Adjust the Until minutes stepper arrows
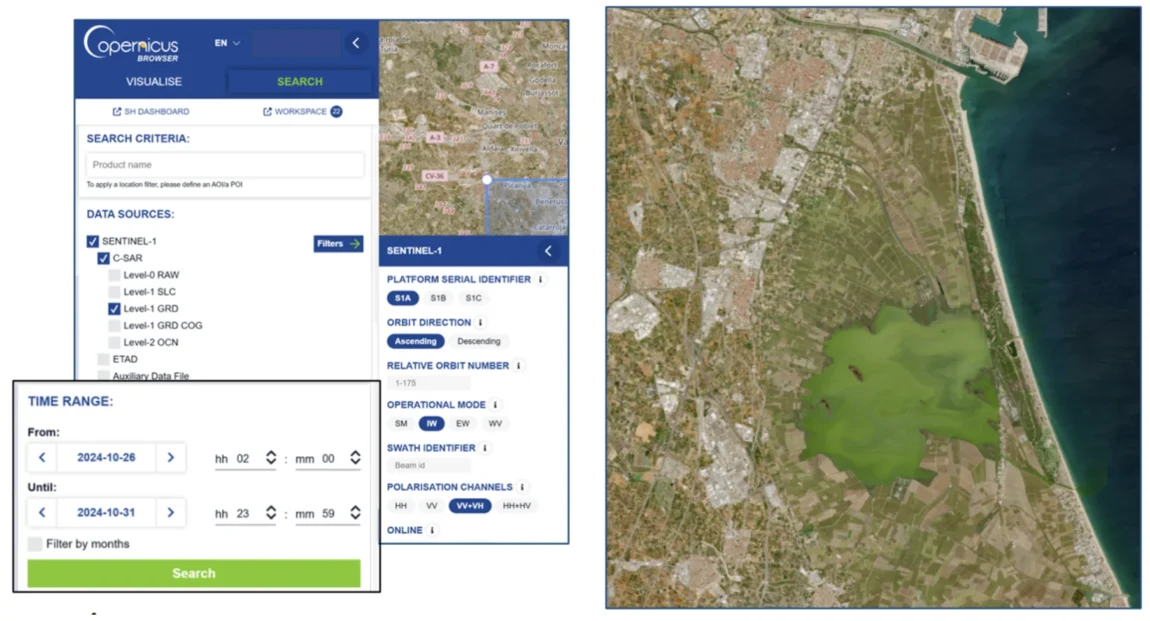The image size is (1150, 621). [x=355, y=512]
